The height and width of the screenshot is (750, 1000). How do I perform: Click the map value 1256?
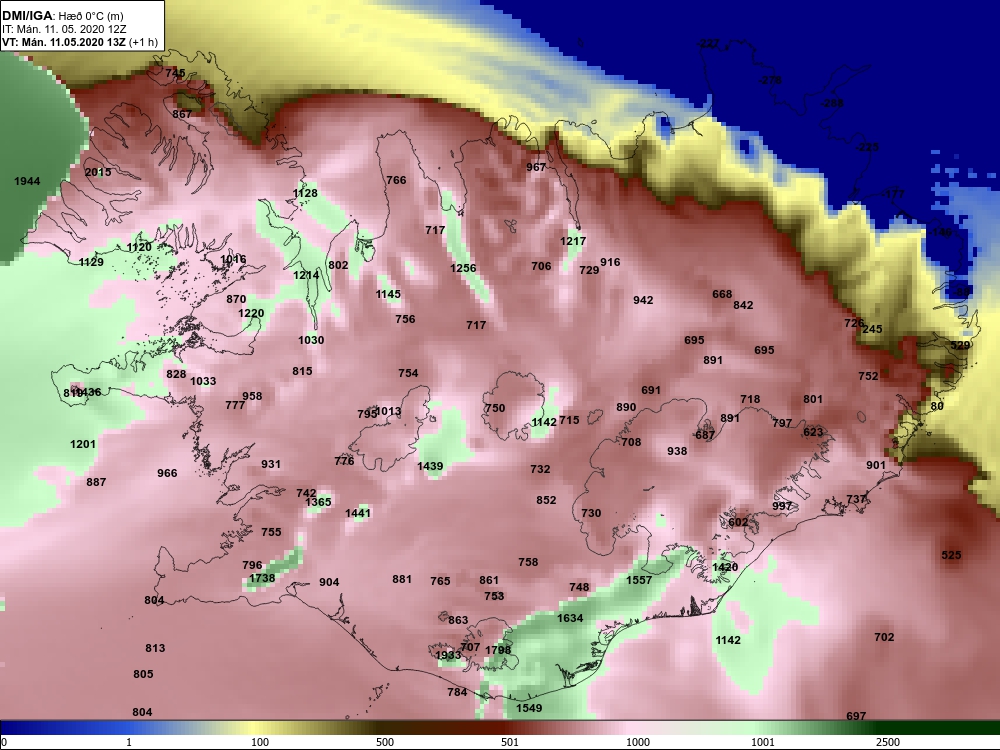[x=463, y=268]
